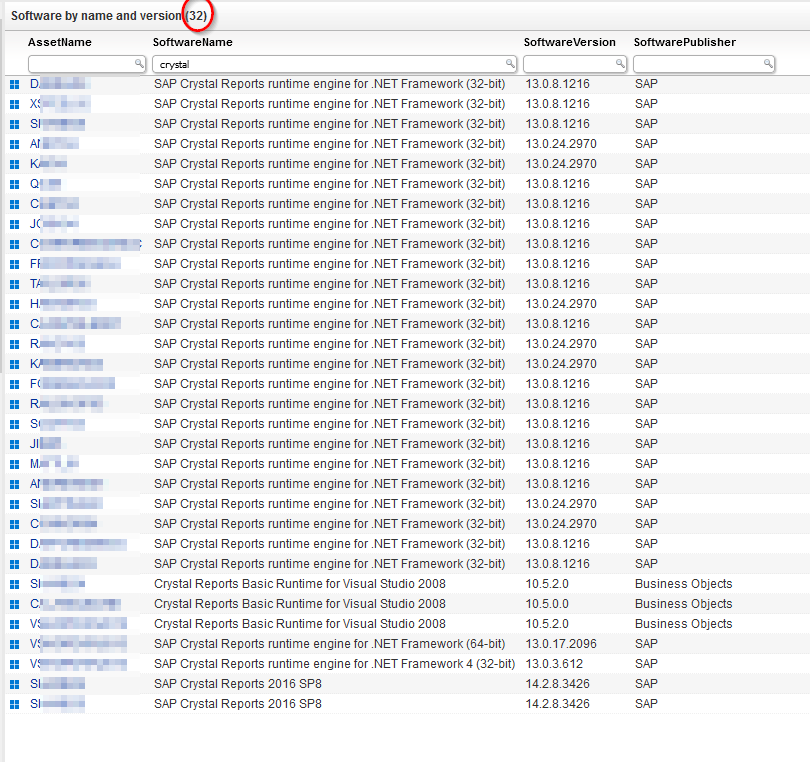
Task: Click the Windows icon on the last table row
Action: 14,704
